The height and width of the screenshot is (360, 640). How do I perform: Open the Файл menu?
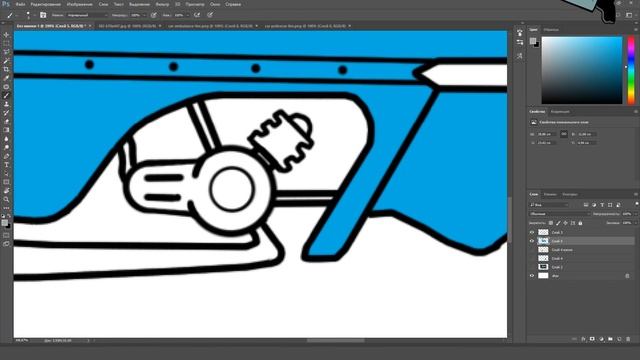pos(20,4)
